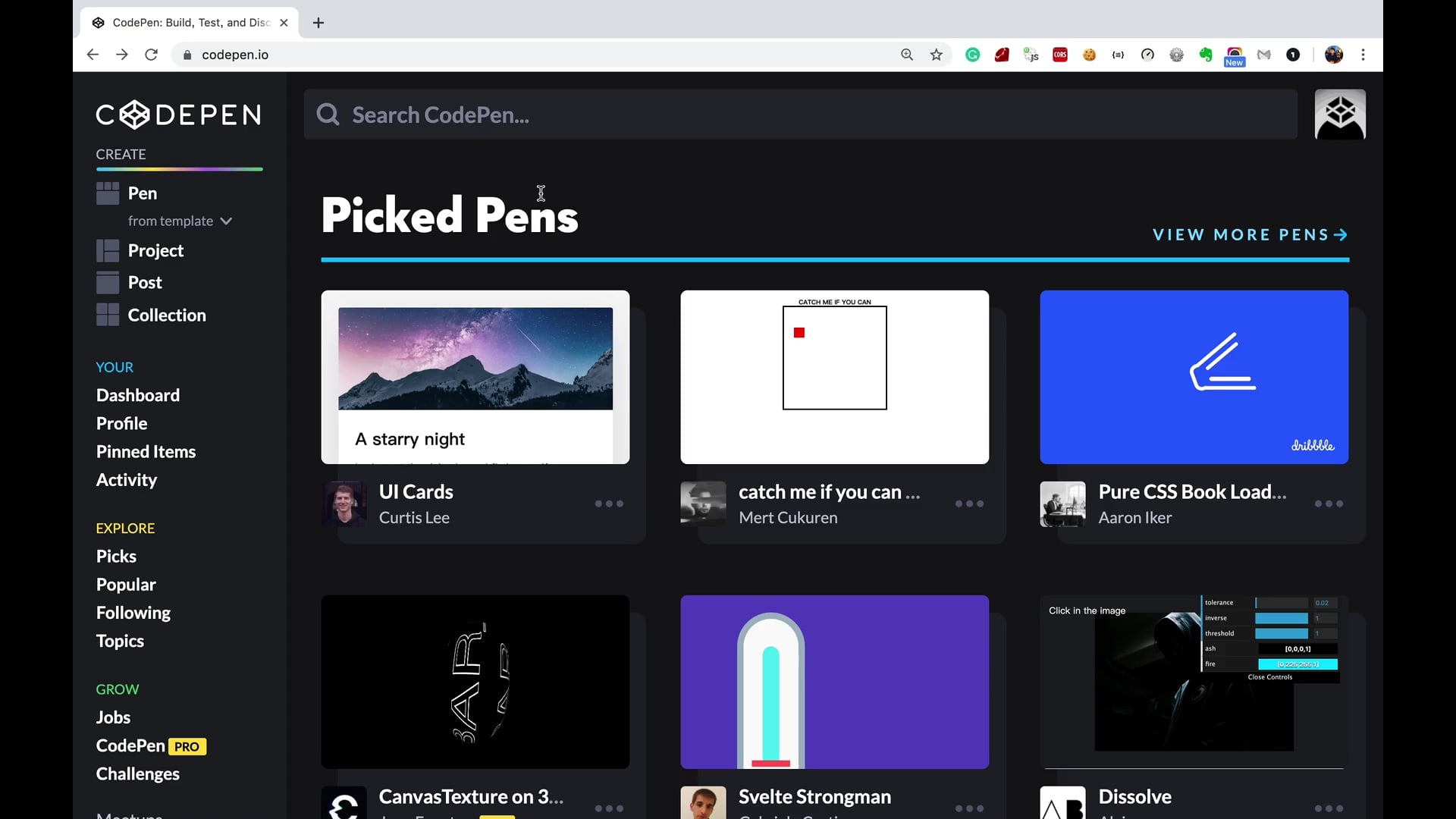Open the UI Cards three-dot options menu
The width and height of the screenshot is (1456, 819).
pos(609,504)
